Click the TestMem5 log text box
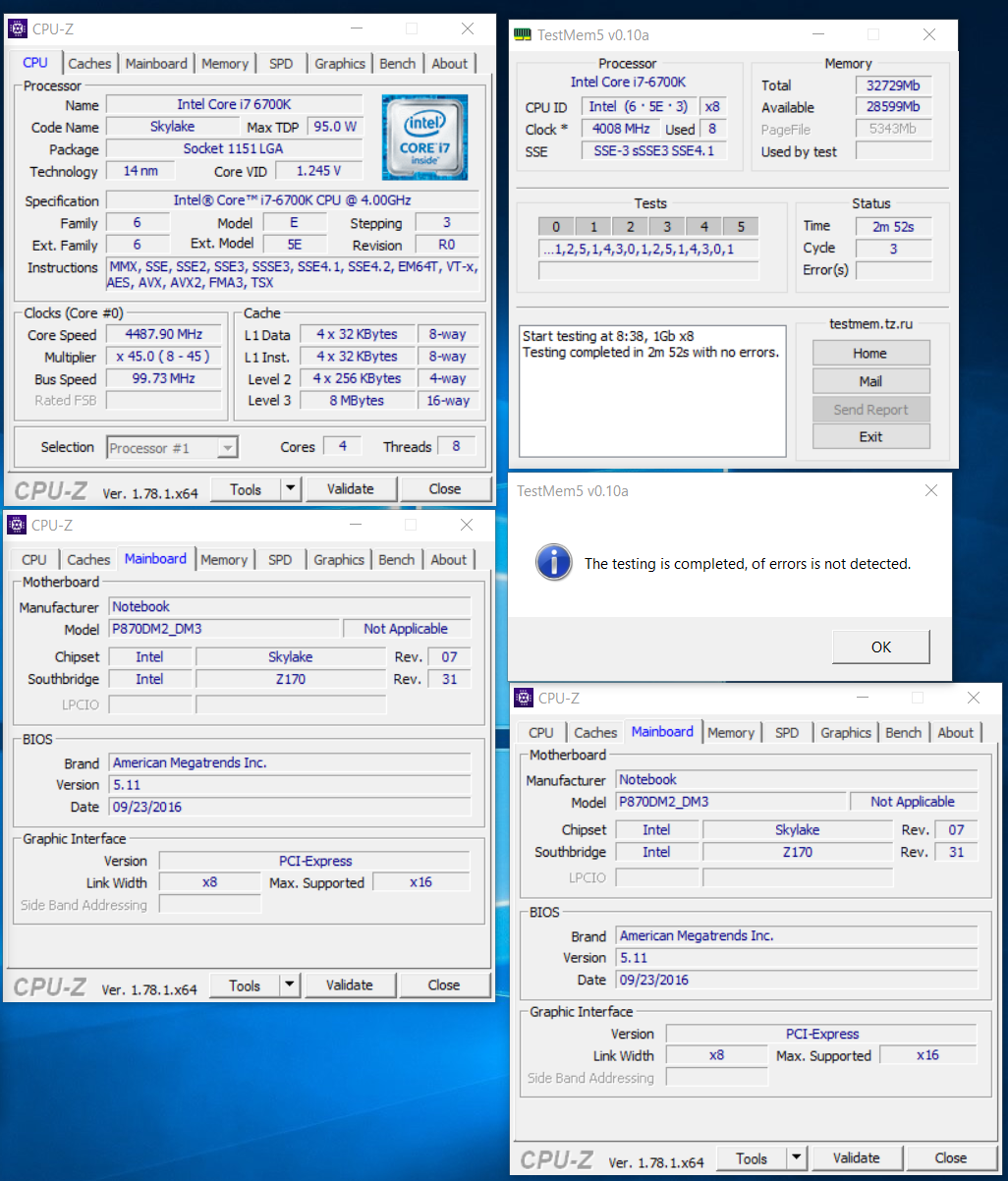Screen dimensions: 1008x1181 (x=652, y=391)
